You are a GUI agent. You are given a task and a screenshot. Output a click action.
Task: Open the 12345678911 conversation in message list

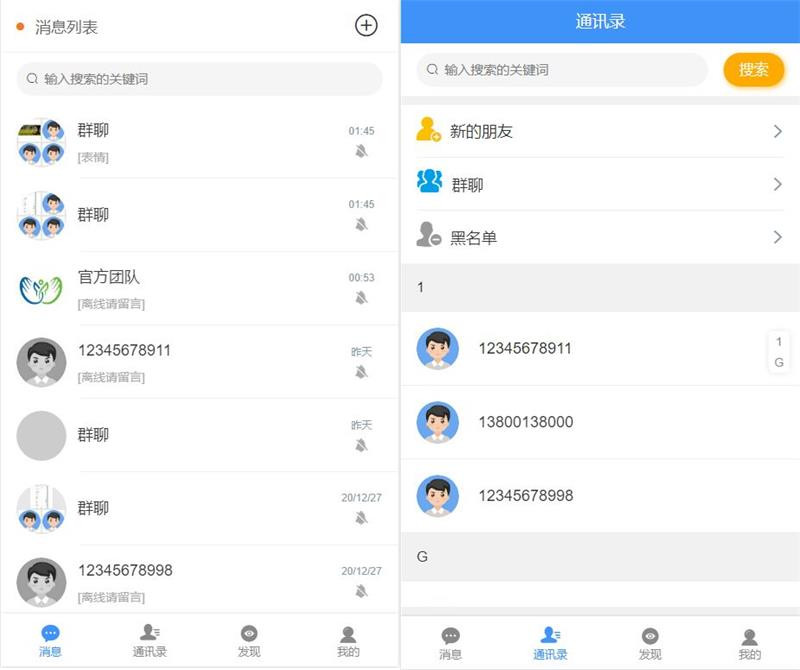pyautogui.click(x=199, y=362)
